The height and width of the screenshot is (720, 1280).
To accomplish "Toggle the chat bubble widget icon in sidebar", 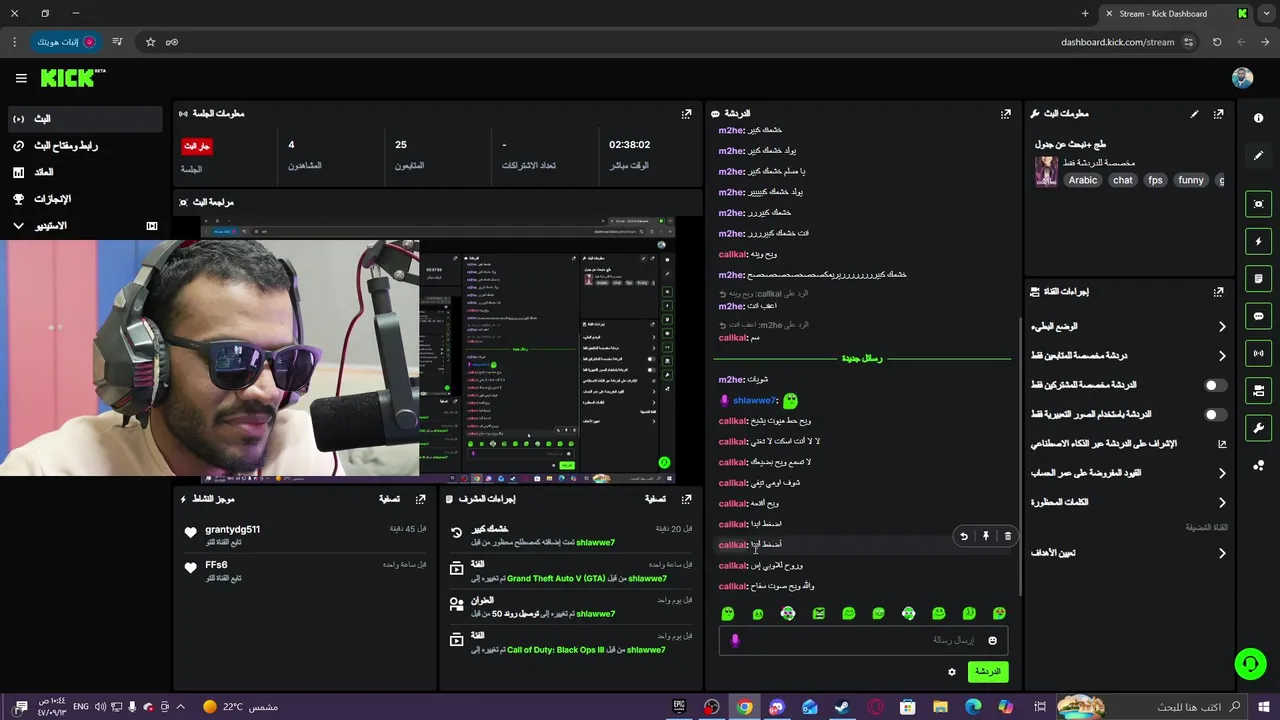I will (1258, 316).
